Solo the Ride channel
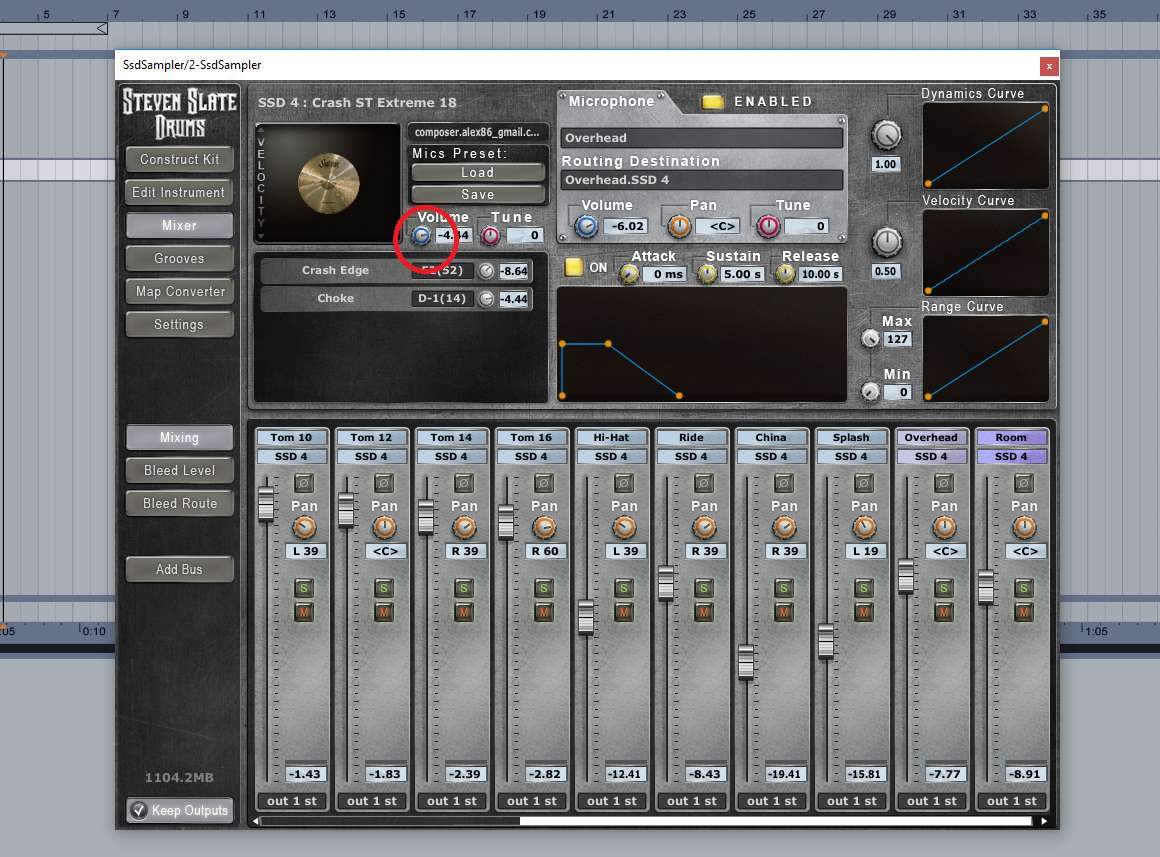Image resolution: width=1160 pixels, height=857 pixels. tap(703, 588)
